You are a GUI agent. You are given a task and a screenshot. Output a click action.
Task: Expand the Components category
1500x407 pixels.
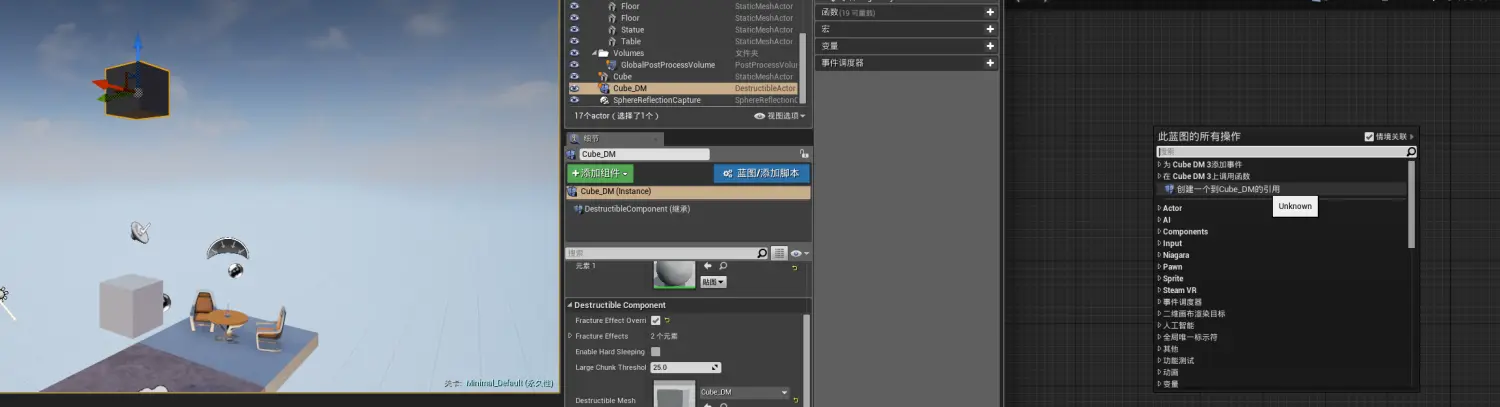[x=1160, y=232]
